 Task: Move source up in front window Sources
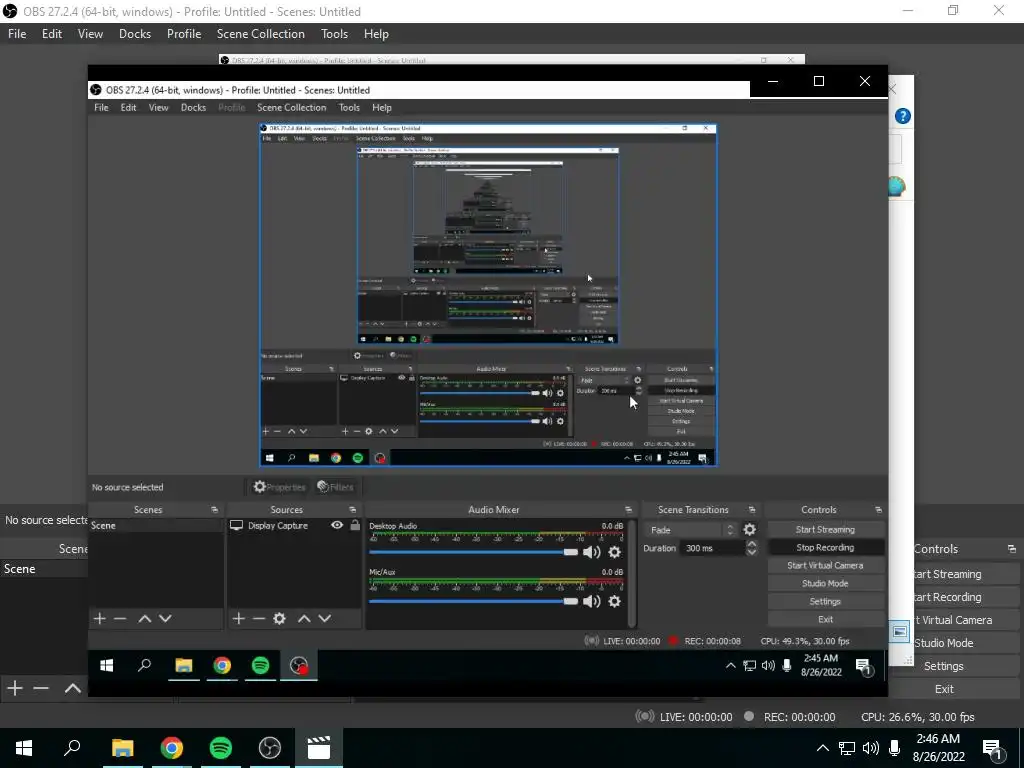pyautogui.click(x=304, y=618)
